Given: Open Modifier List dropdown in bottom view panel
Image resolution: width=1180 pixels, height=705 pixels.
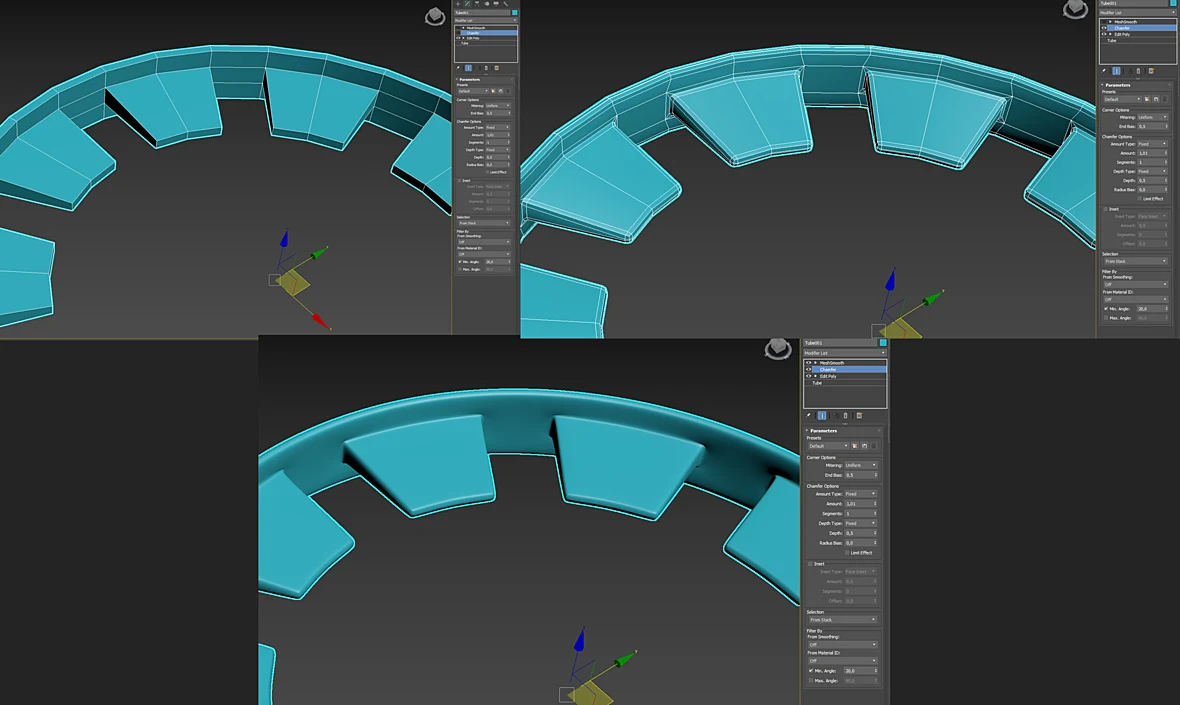Looking at the screenshot, I should point(844,353).
